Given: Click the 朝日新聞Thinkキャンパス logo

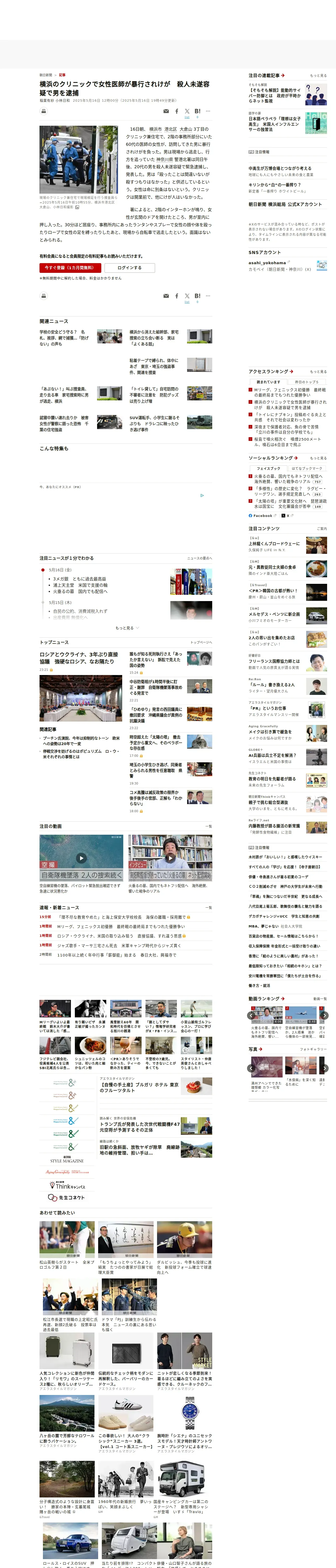Looking at the screenshot, I should [x=67, y=1185].
